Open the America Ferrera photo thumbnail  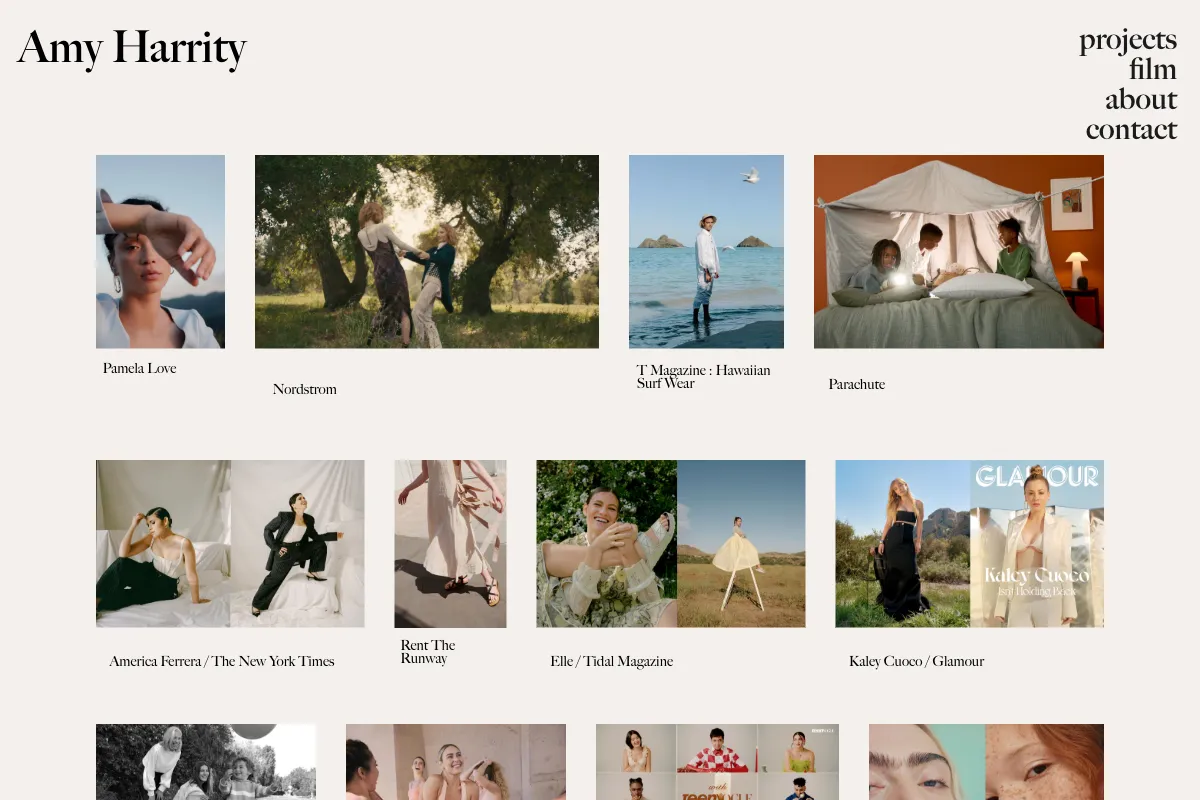[230, 543]
